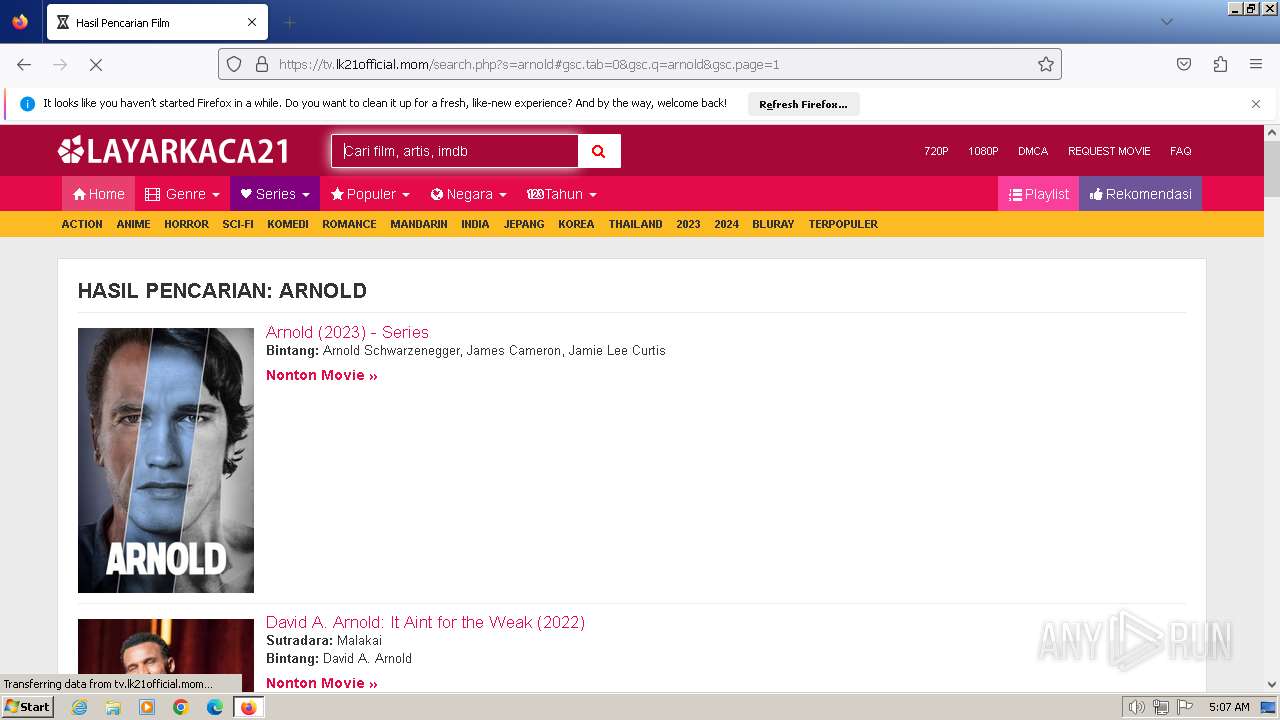Open Microsoft Edge from the taskbar
This screenshot has height=720, width=1280.
(215, 707)
